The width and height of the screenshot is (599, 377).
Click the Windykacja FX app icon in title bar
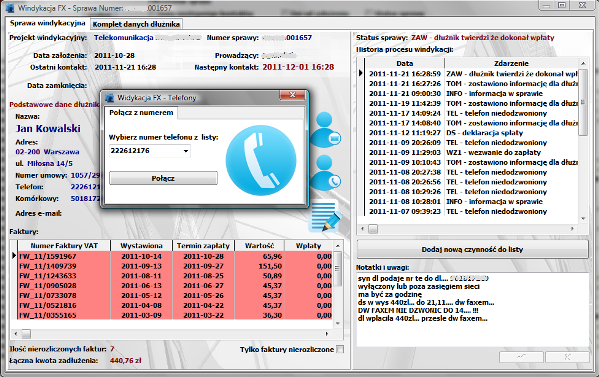point(10,8)
